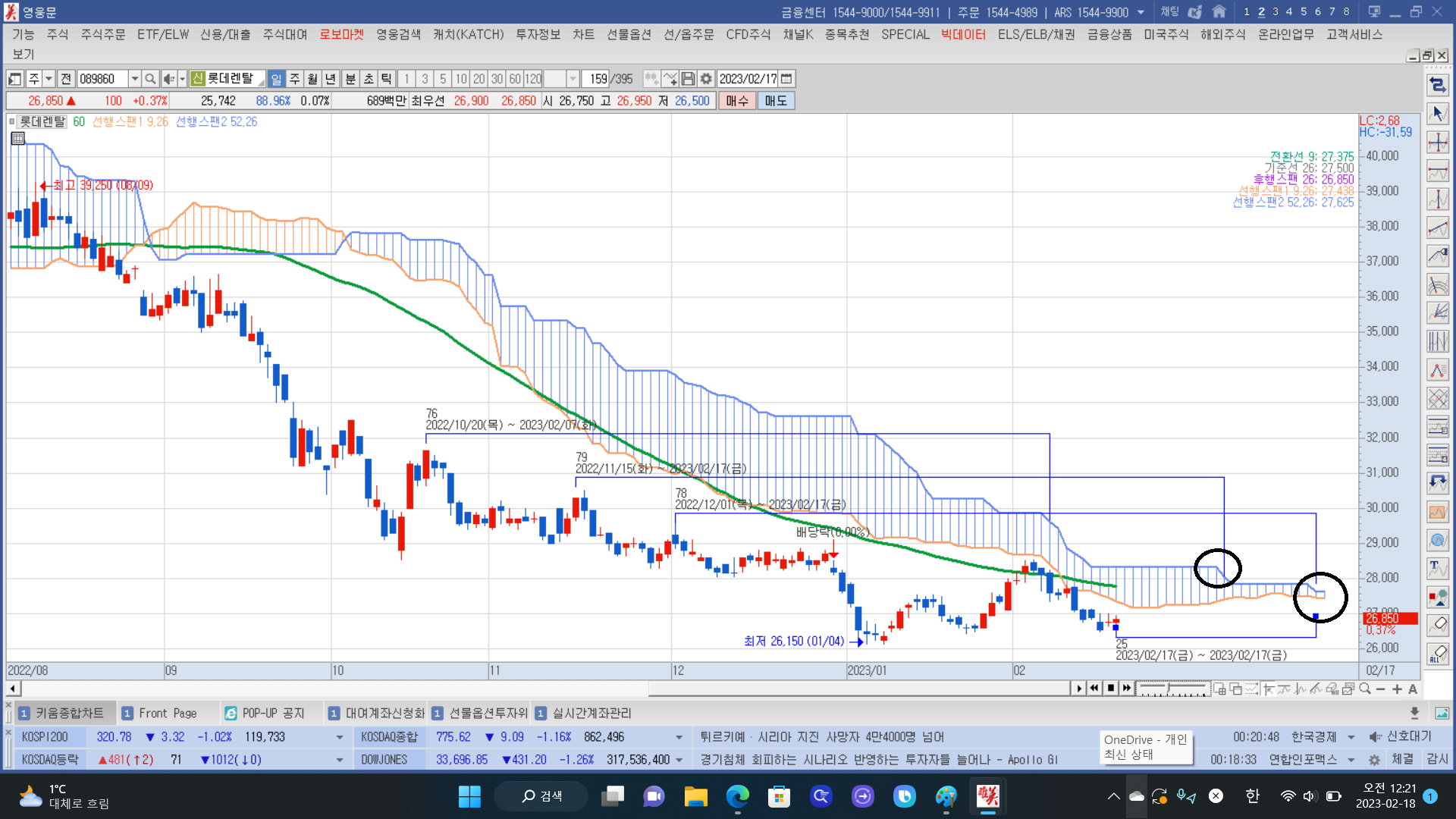This screenshot has height=819, width=1456.
Task: Click the eraser tool in right toolbar
Action: (x=1438, y=625)
